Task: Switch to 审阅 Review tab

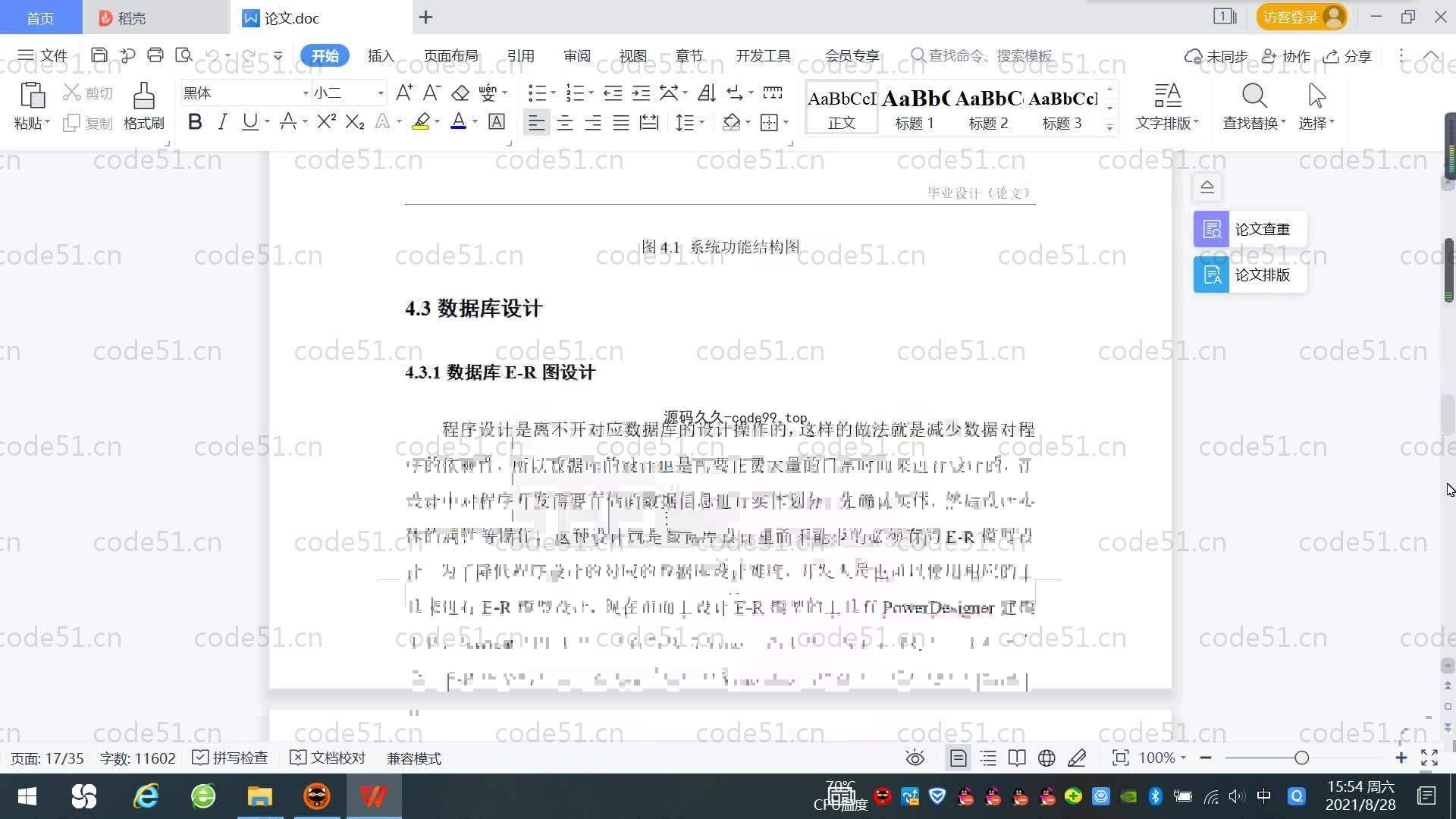Action: click(x=576, y=55)
